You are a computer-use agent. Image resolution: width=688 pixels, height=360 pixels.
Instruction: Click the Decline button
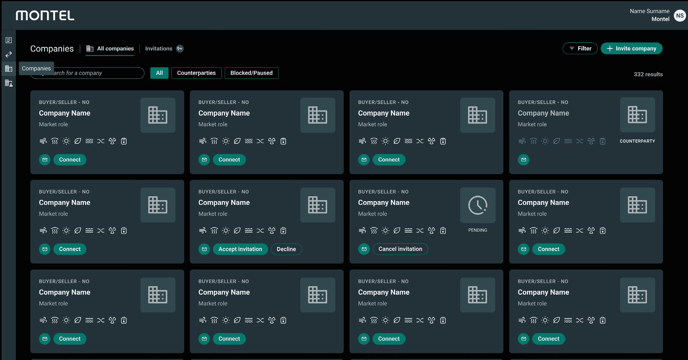[x=286, y=249]
